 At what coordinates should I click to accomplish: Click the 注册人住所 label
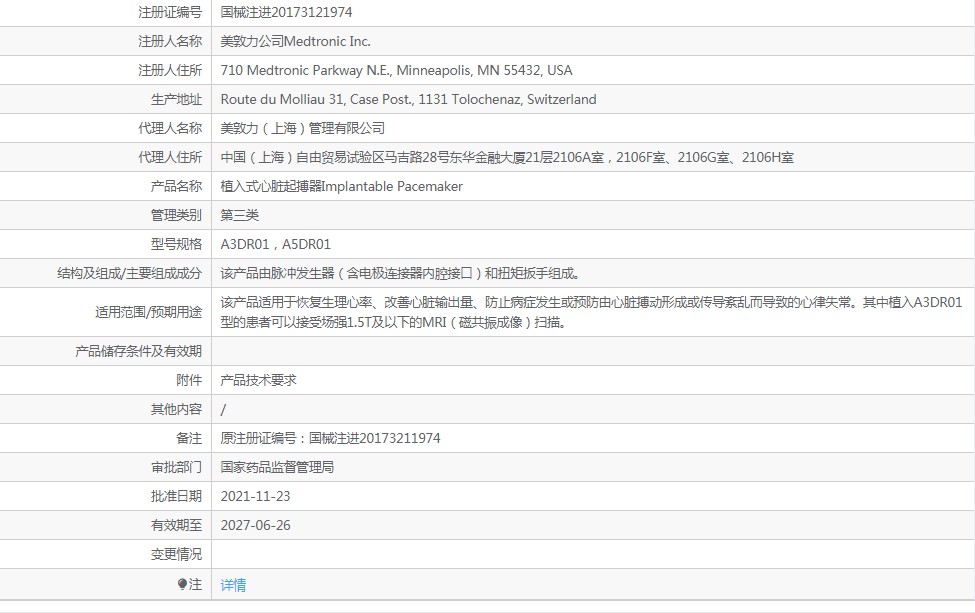point(170,70)
